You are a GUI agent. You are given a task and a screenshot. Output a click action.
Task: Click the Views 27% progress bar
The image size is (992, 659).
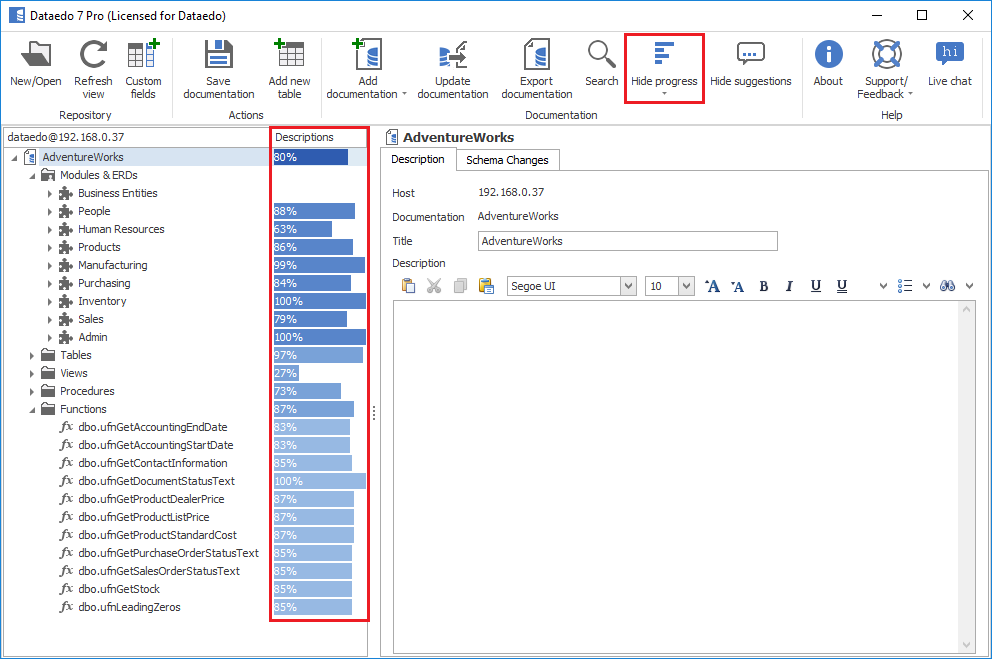(286, 373)
